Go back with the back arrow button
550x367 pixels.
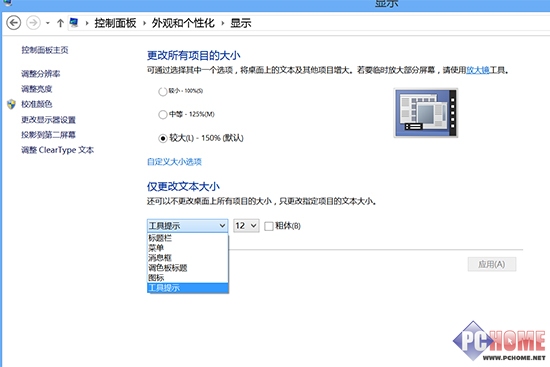point(14,23)
